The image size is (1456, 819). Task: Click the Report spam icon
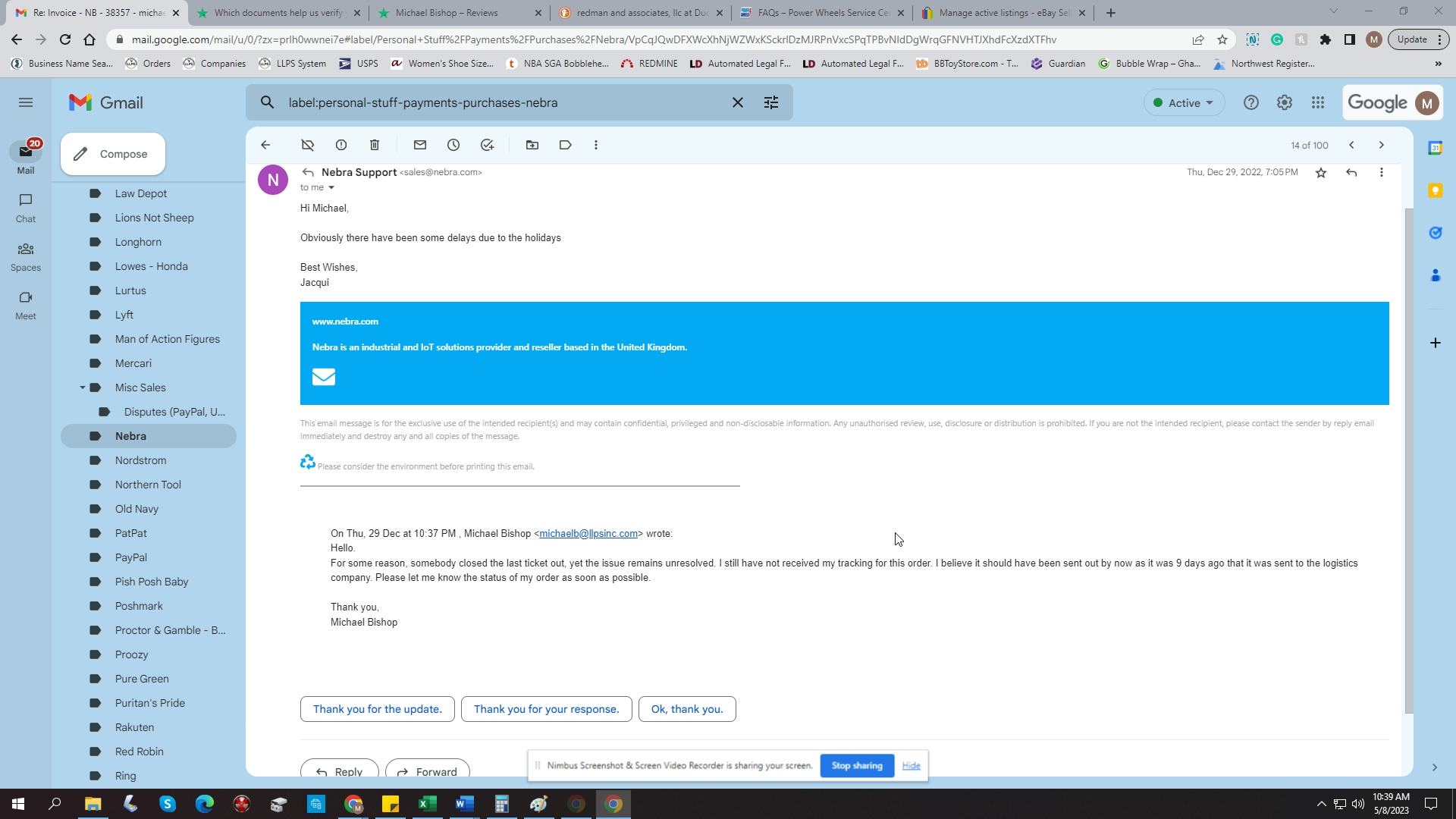(x=341, y=145)
